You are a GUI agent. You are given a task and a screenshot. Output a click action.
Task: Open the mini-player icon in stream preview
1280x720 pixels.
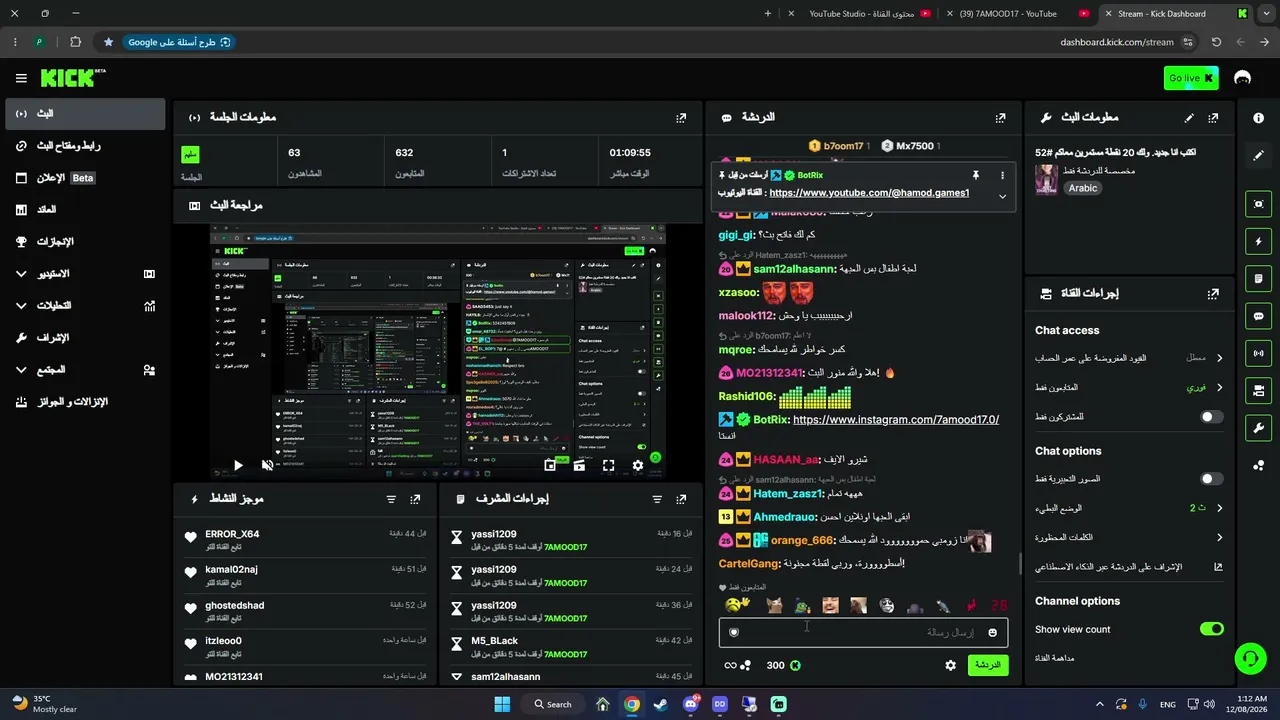pos(550,465)
